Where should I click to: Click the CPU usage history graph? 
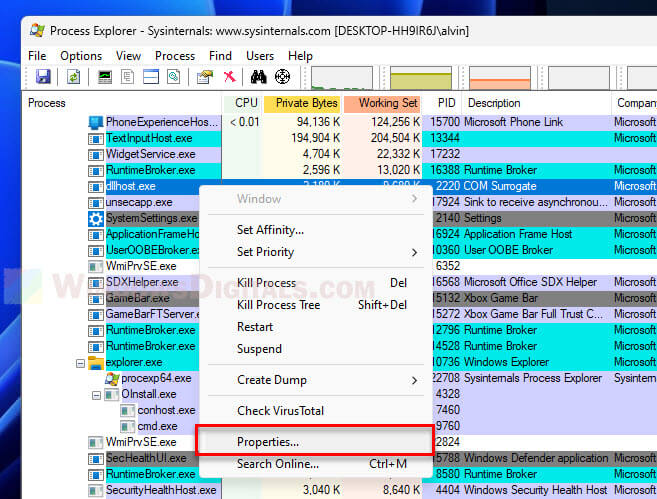pyautogui.click(x=341, y=78)
